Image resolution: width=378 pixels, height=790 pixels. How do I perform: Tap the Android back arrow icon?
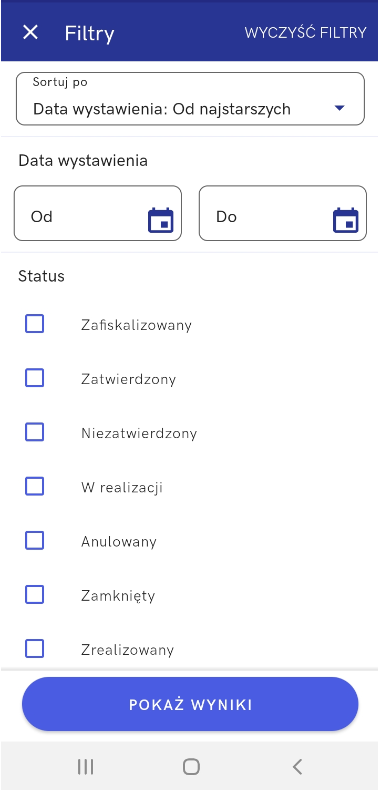(x=297, y=767)
